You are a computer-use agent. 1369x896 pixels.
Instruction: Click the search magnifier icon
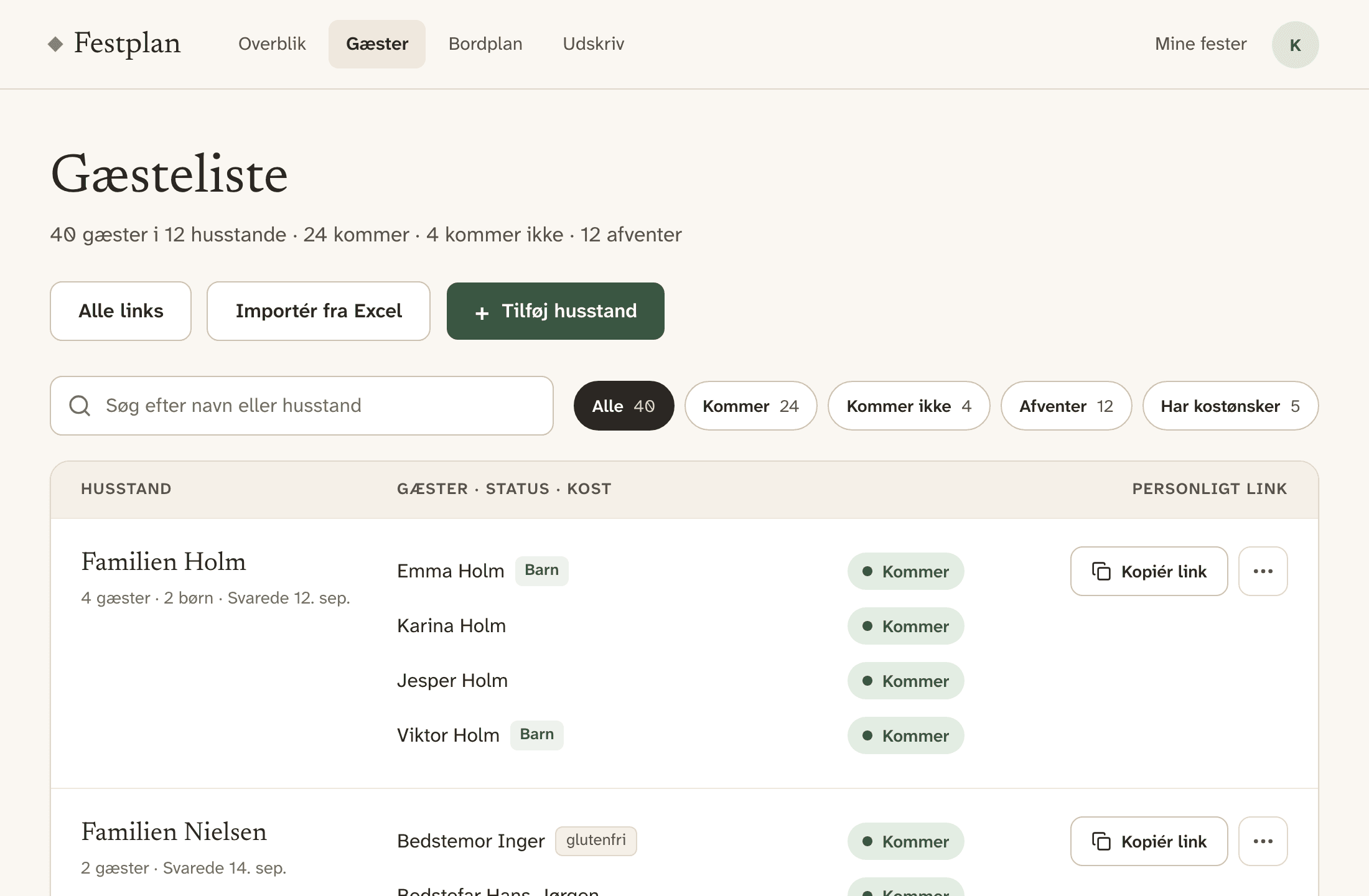80,406
